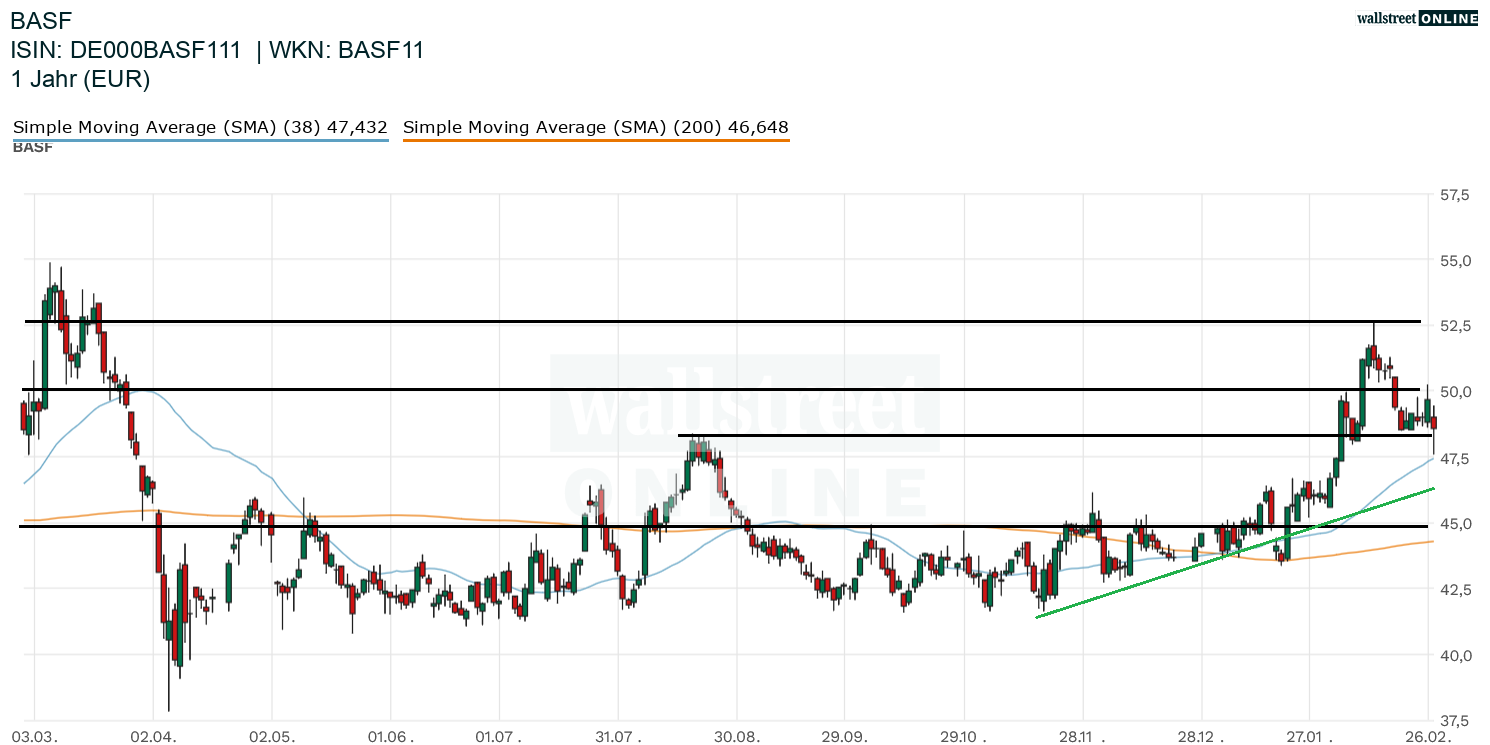Click the orange SMA 200 legend line
The height and width of the screenshot is (745, 1490).
click(595, 141)
